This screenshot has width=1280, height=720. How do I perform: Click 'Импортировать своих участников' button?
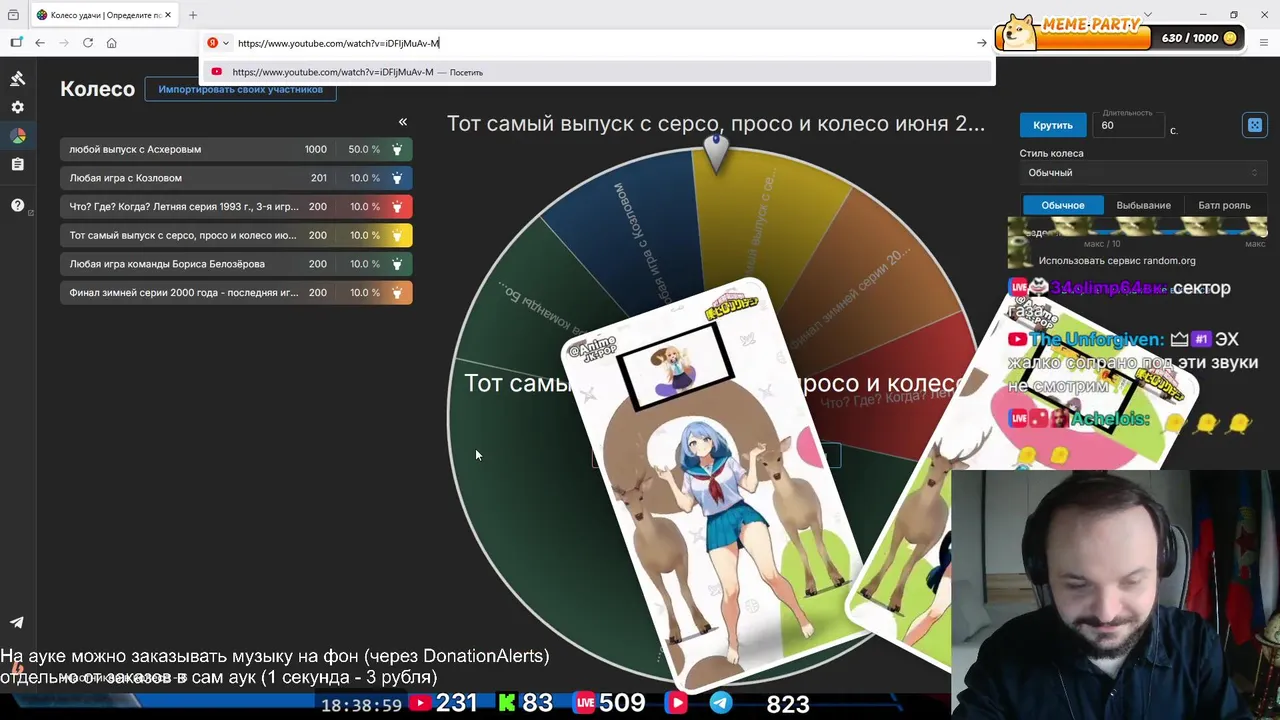pos(240,89)
